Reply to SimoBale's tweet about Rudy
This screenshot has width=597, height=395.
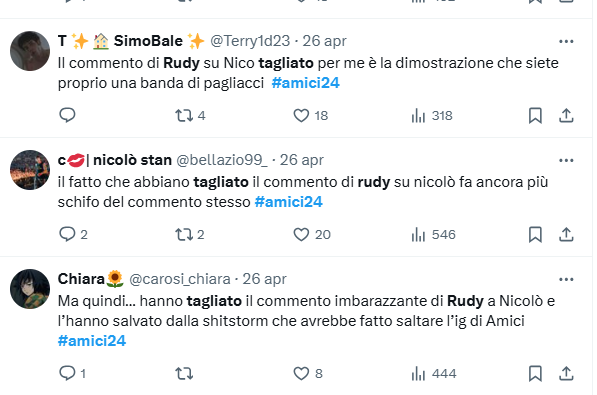tap(67, 115)
